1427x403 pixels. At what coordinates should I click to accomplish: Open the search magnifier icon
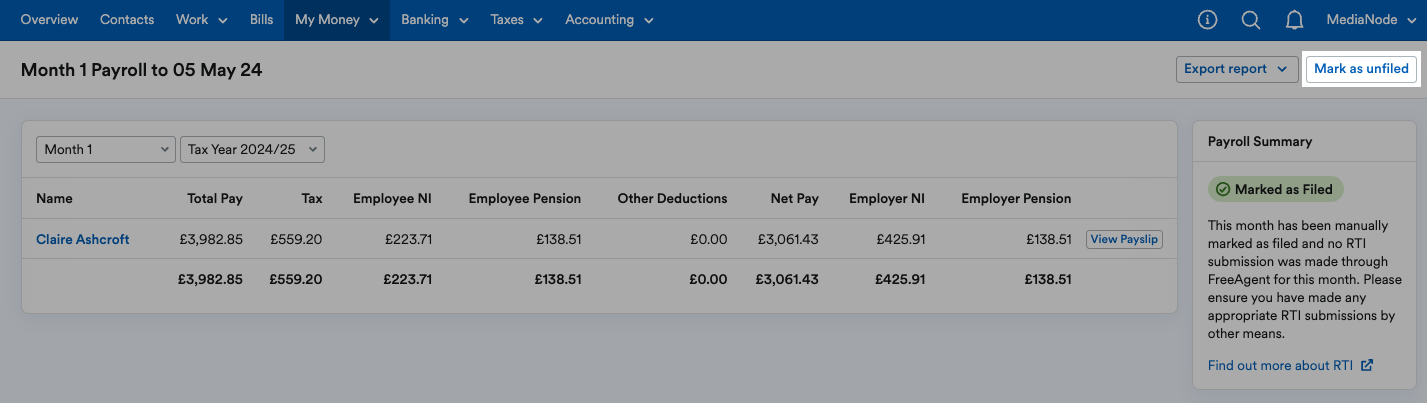1251,20
